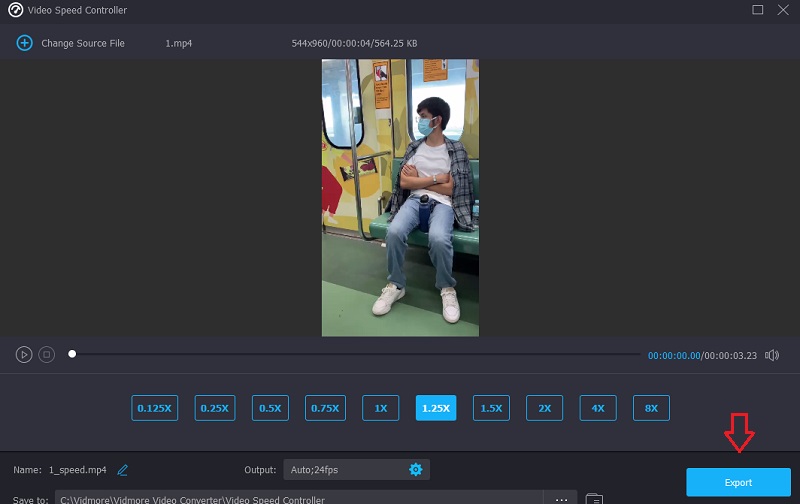
Task: Open output settings via gear icon
Action: click(x=415, y=469)
